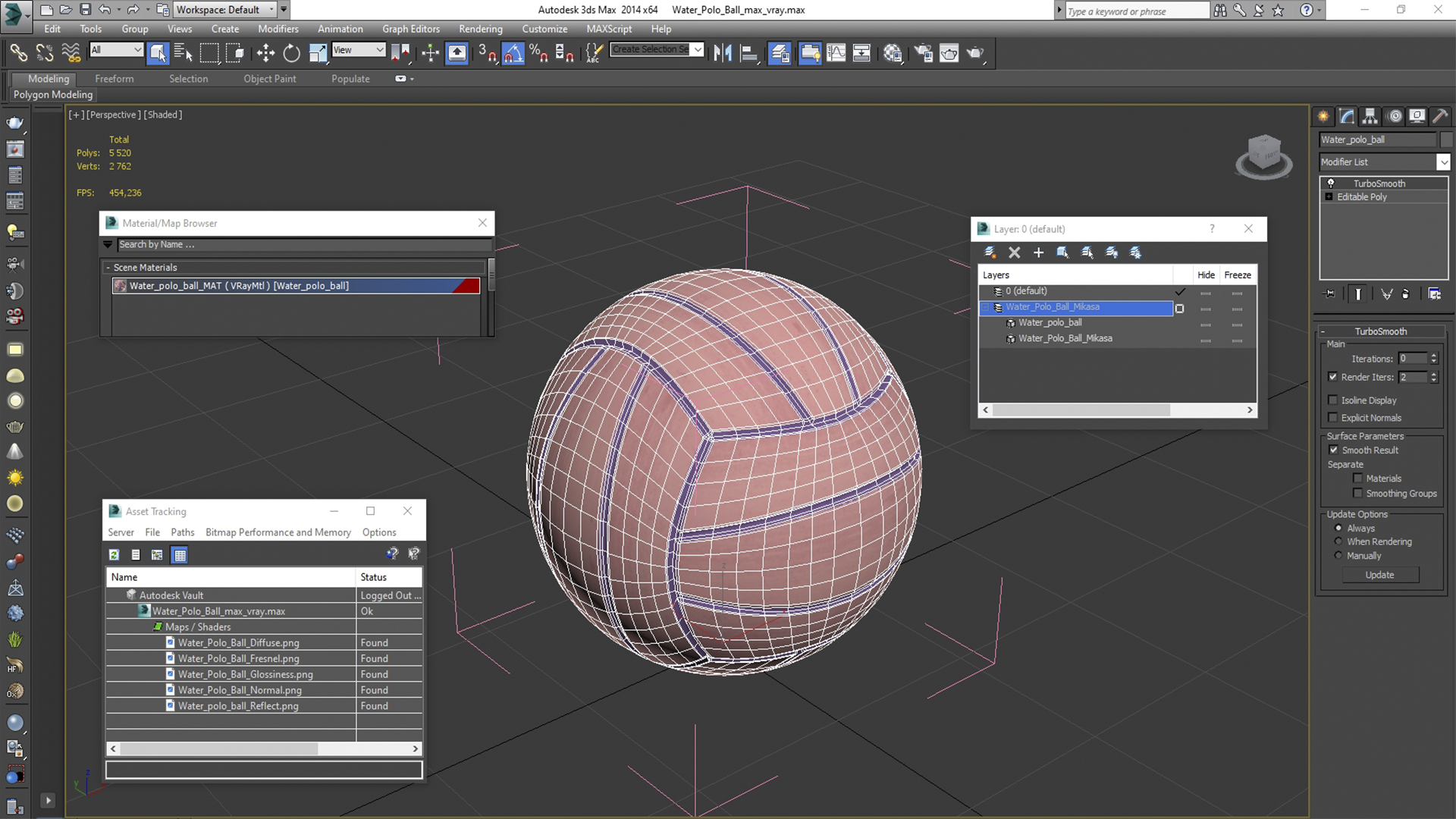The height and width of the screenshot is (819, 1456).
Task: Check the Separate by Materials checkbox
Action: (1358, 479)
